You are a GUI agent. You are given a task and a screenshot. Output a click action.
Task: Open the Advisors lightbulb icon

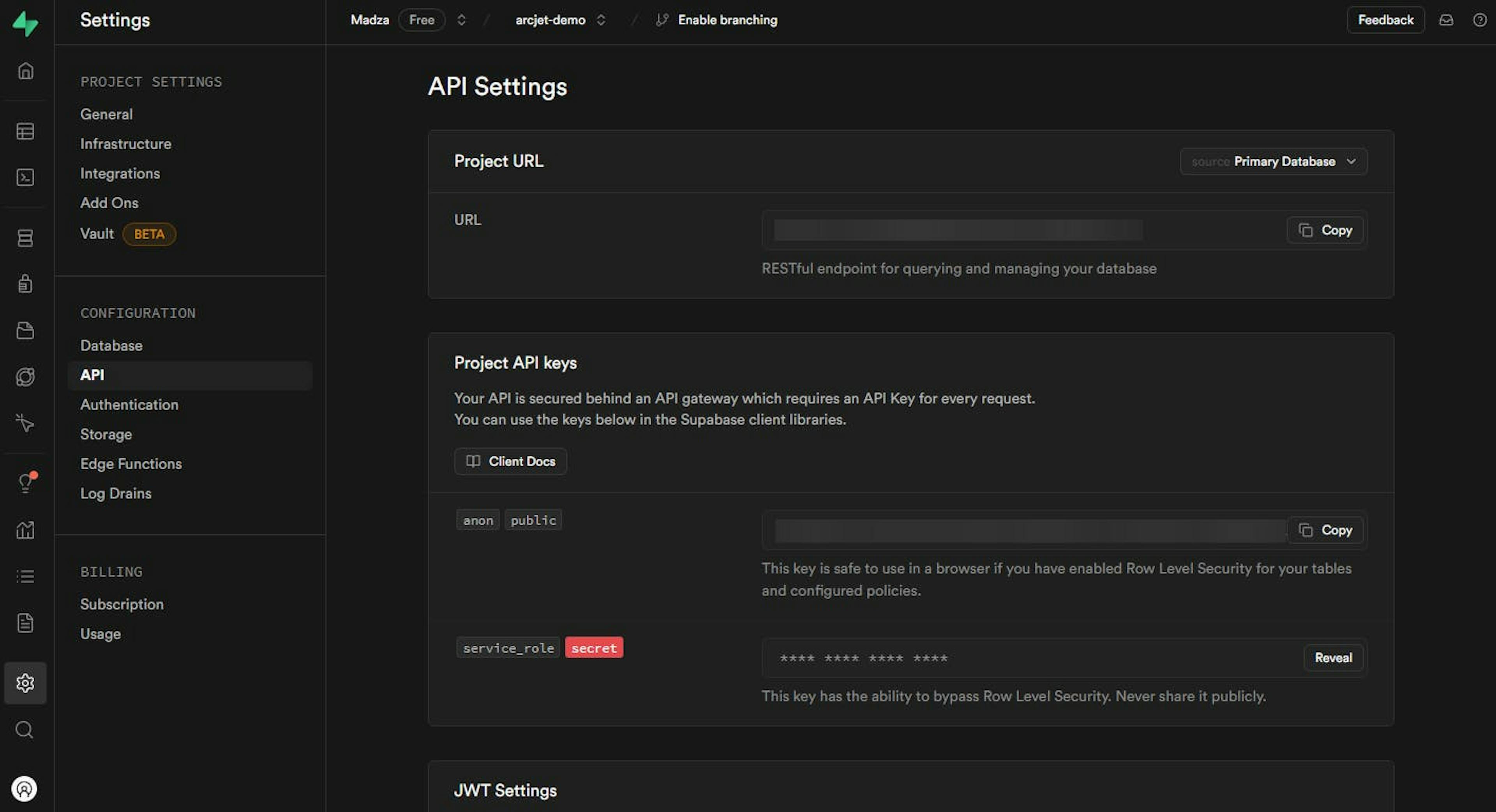(x=25, y=483)
